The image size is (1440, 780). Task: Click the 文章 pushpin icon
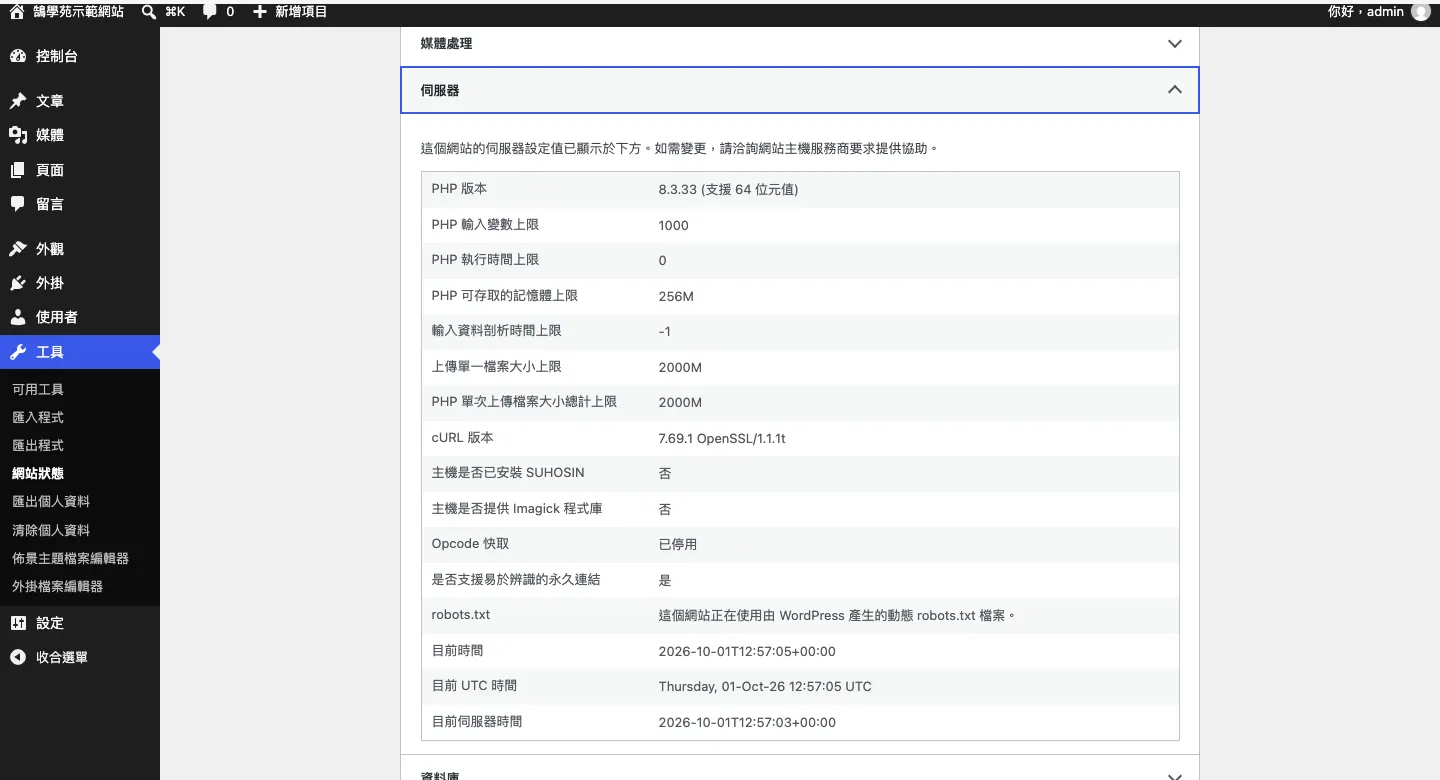coord(18,101)
